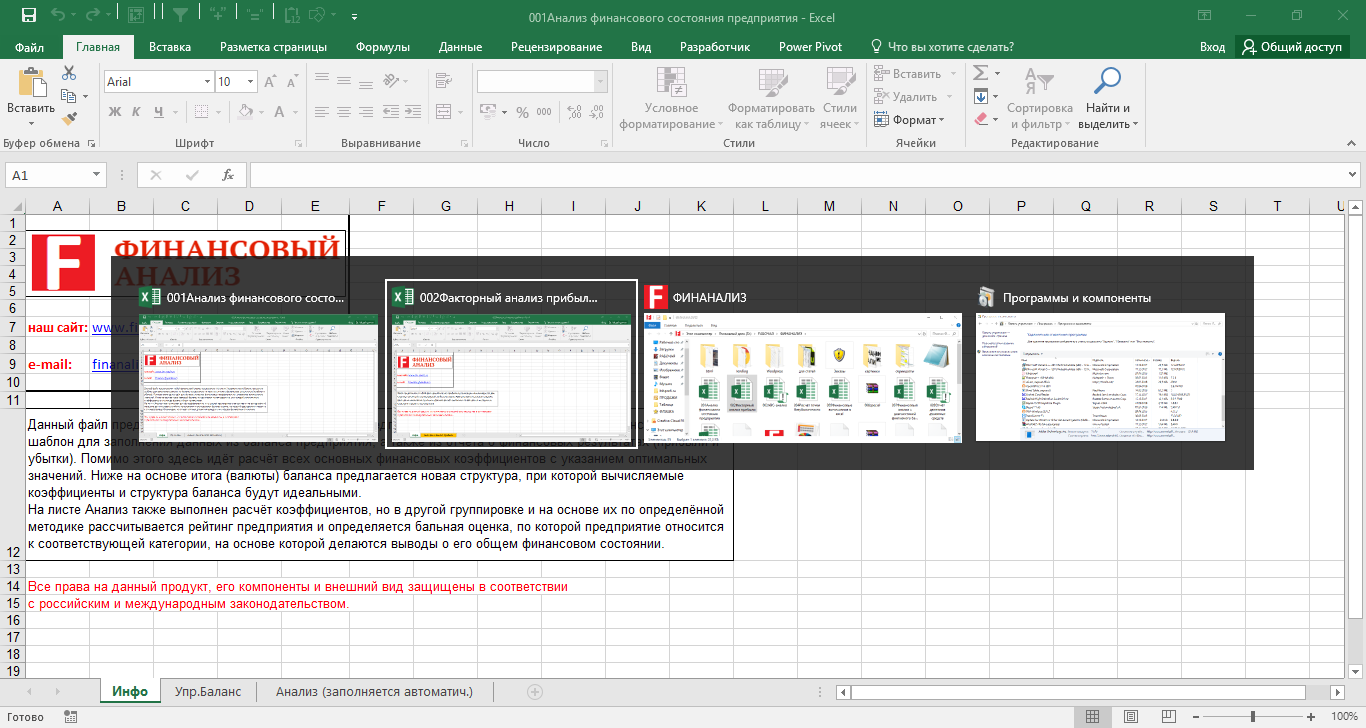Click the Вход sign-in link
Image resolution: width=1366 pixels, height=728 pixels.
(x=1212, y=47)
